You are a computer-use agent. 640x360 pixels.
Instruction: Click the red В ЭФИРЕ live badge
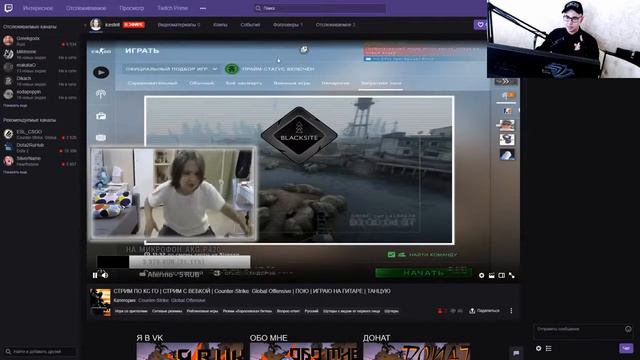pos(134,25)
